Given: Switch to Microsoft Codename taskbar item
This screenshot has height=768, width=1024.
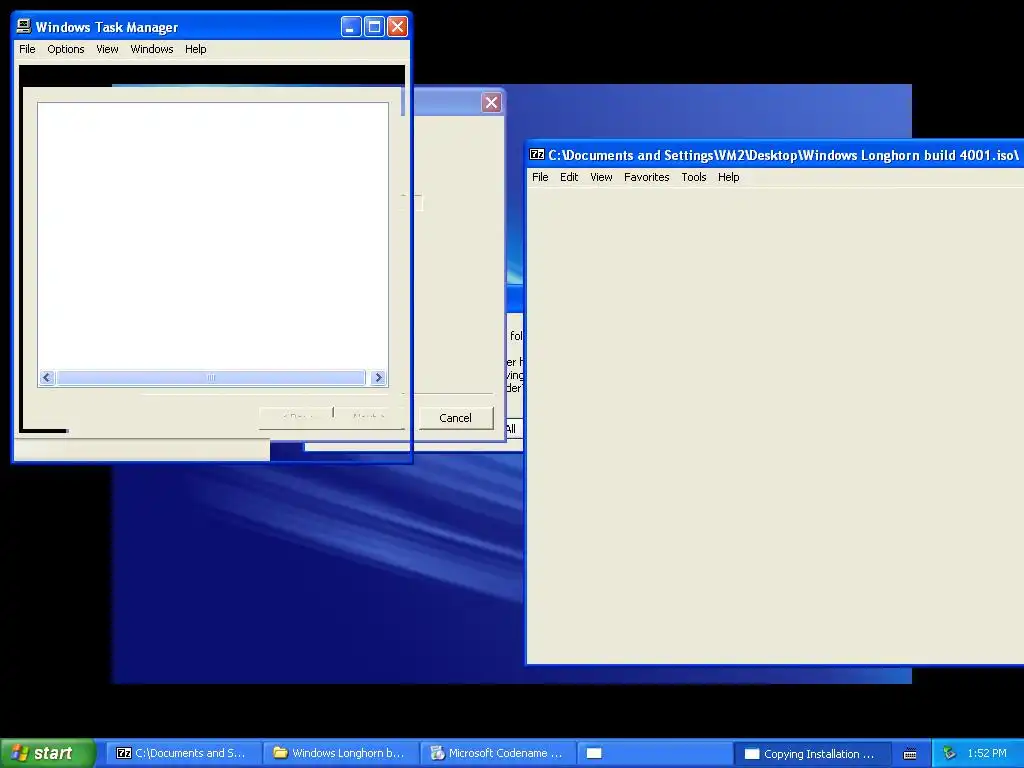Looking at the screenshot, I should [498, 753].
